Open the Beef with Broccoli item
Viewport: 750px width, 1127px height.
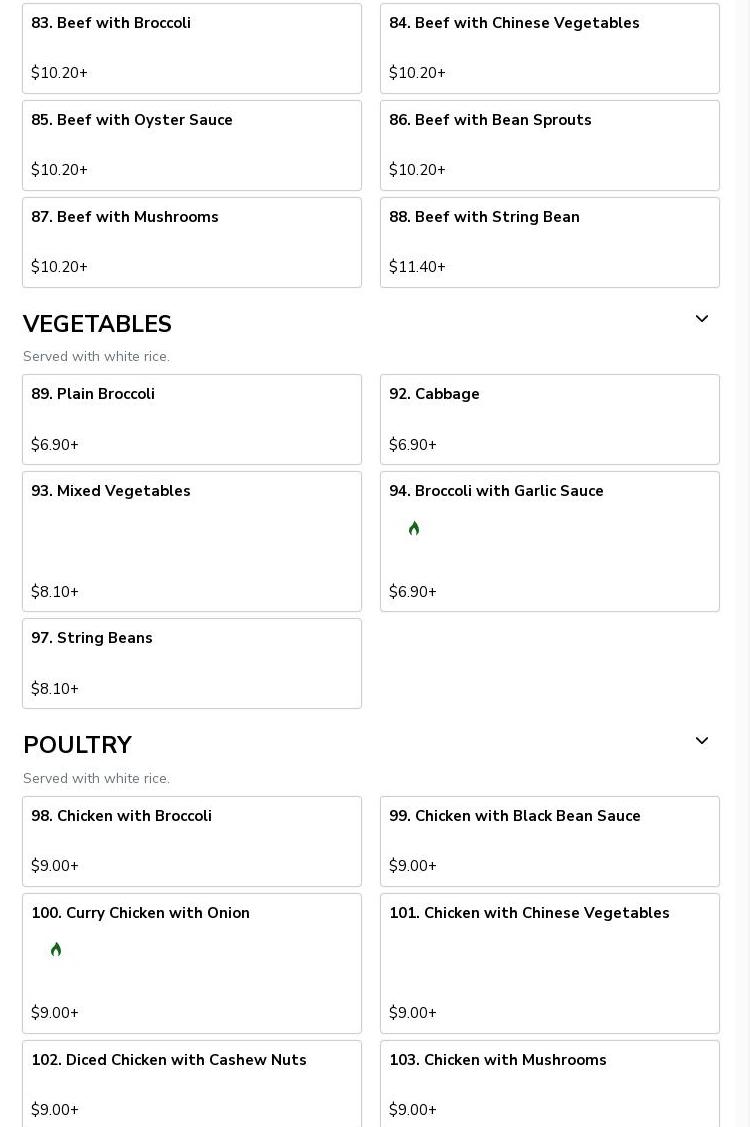coord(191,48)
